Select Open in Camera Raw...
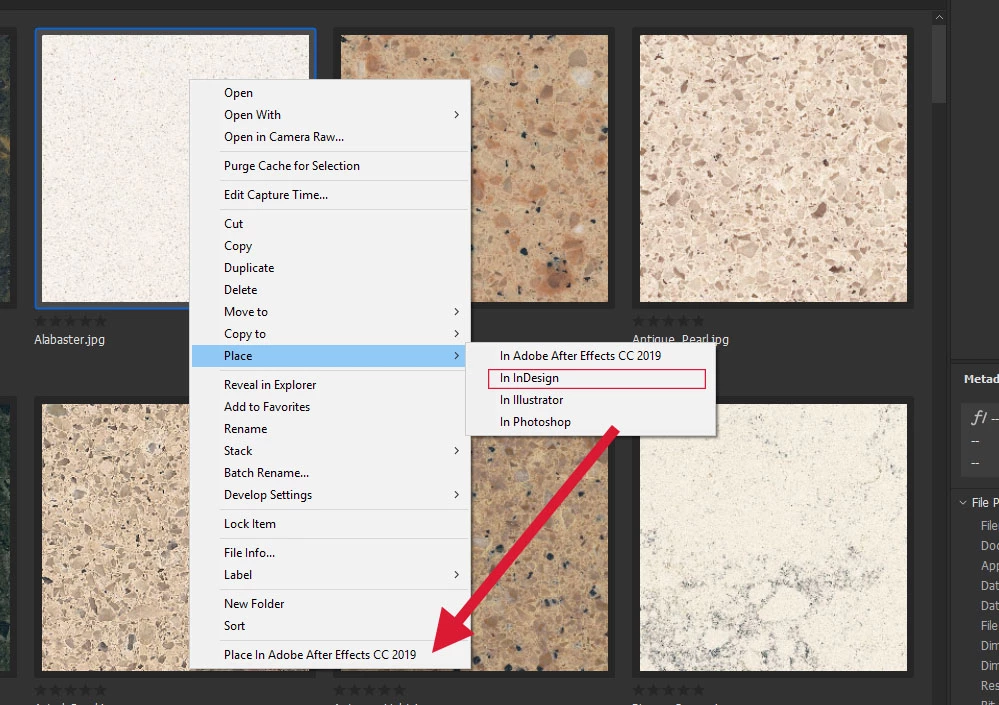This screenshot has height=705, width=999. coord(330,137)
